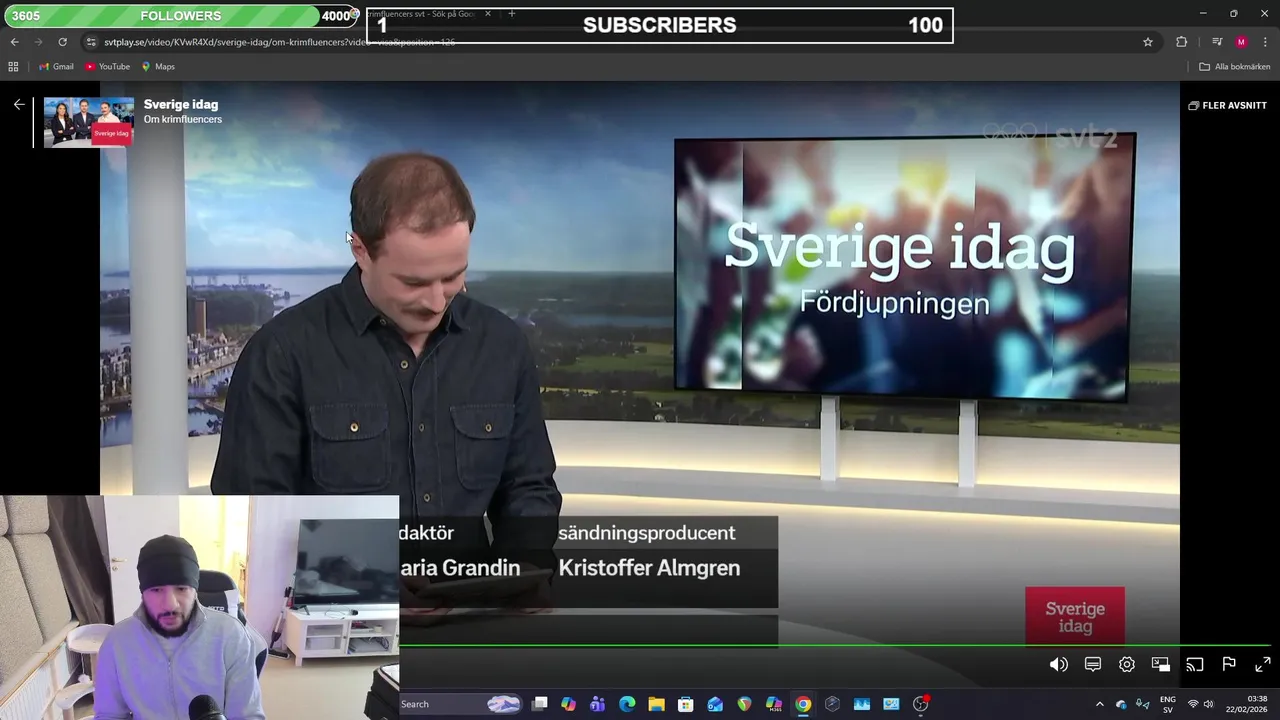View site information for svtplay.se
The width and height of the screenshot is (1280, 720).
pyautogui.click(x=91, y=42)
